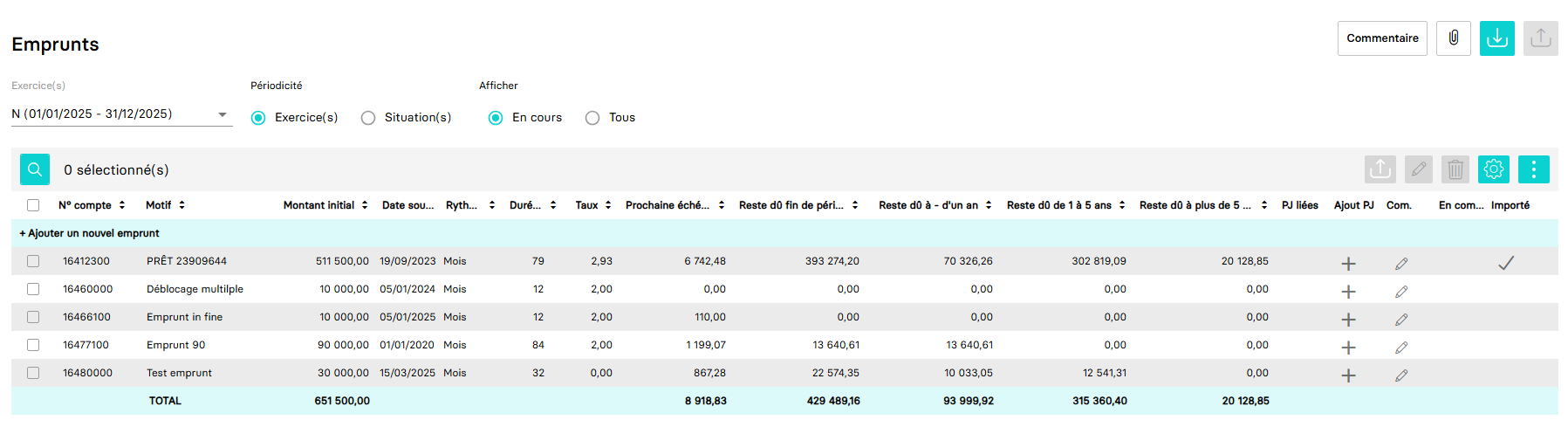Add PJ to PRÊT 23909644 row
1568x427 pixels.
pos(1348,263)
